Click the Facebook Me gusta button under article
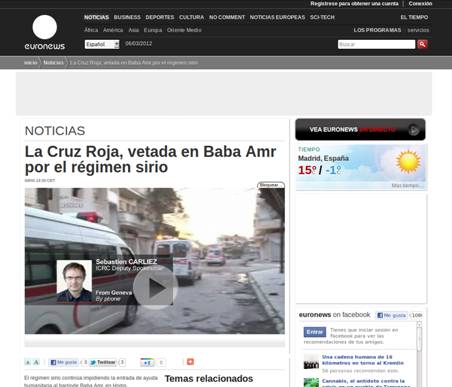The height and width of the screenshot is (387, 452). (63, 362)
